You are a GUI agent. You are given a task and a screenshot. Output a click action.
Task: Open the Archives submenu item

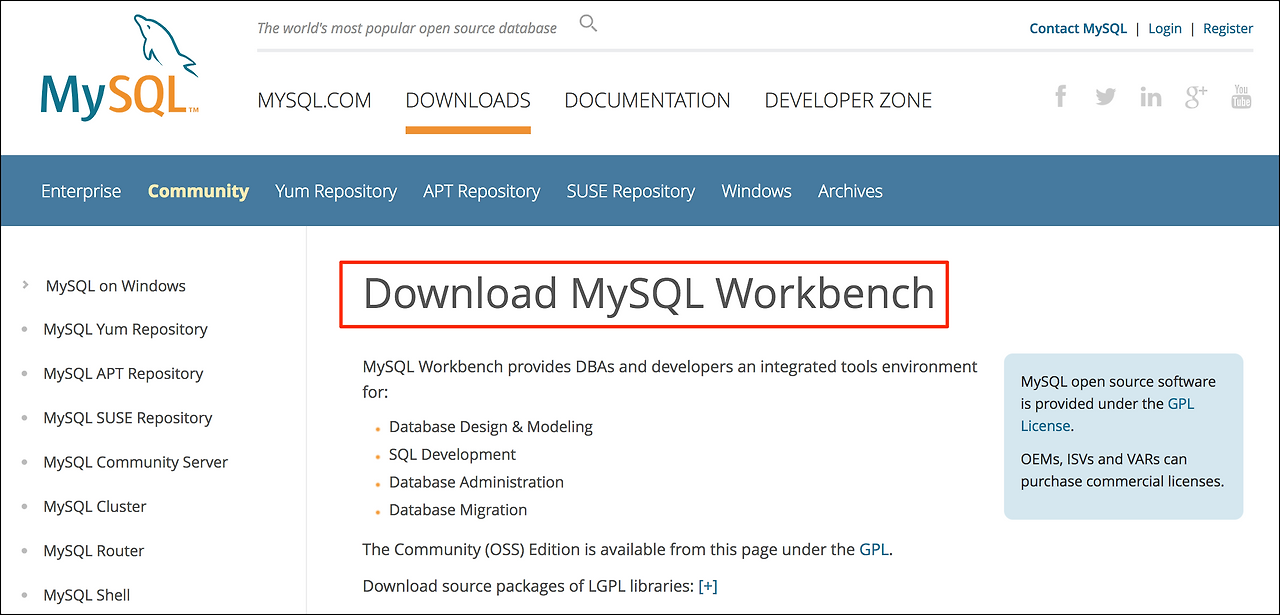click(850, 191)
